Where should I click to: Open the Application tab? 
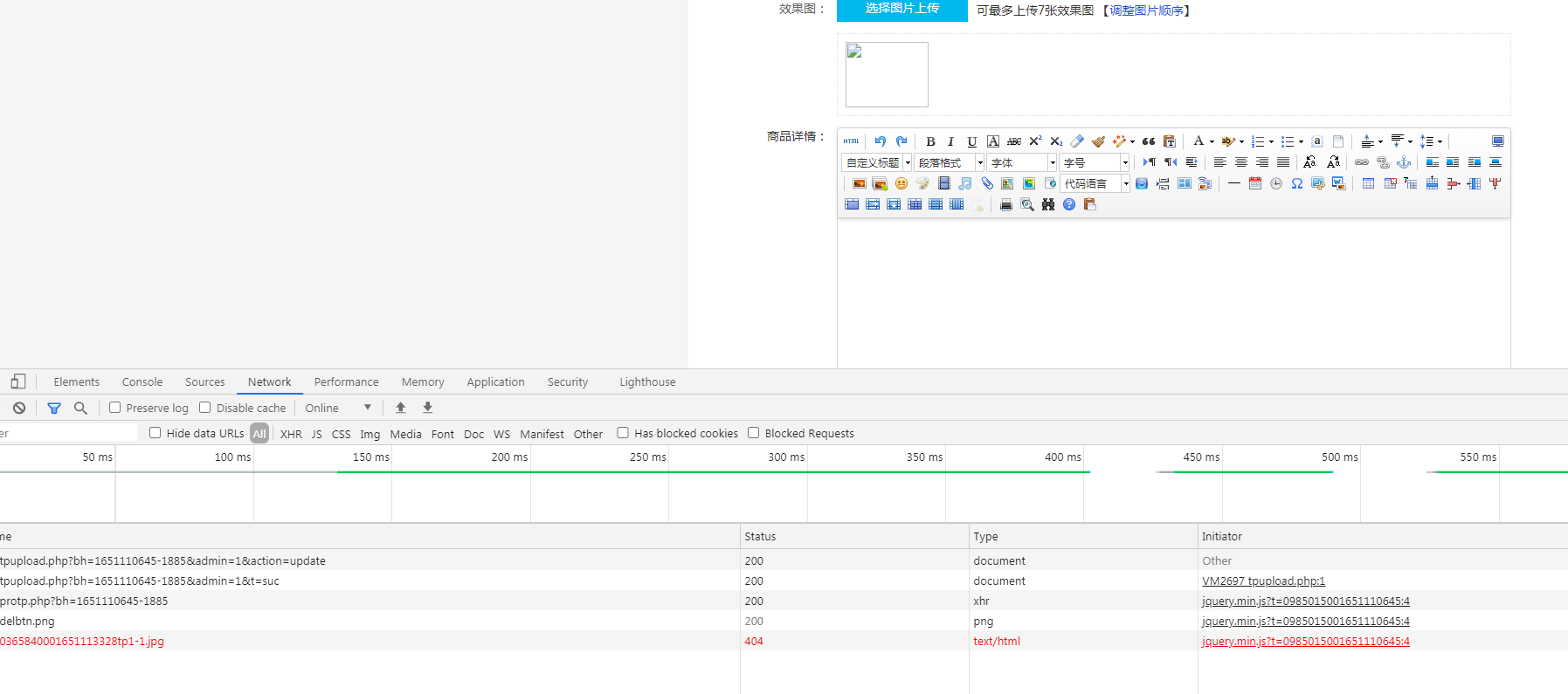(495, 381)
